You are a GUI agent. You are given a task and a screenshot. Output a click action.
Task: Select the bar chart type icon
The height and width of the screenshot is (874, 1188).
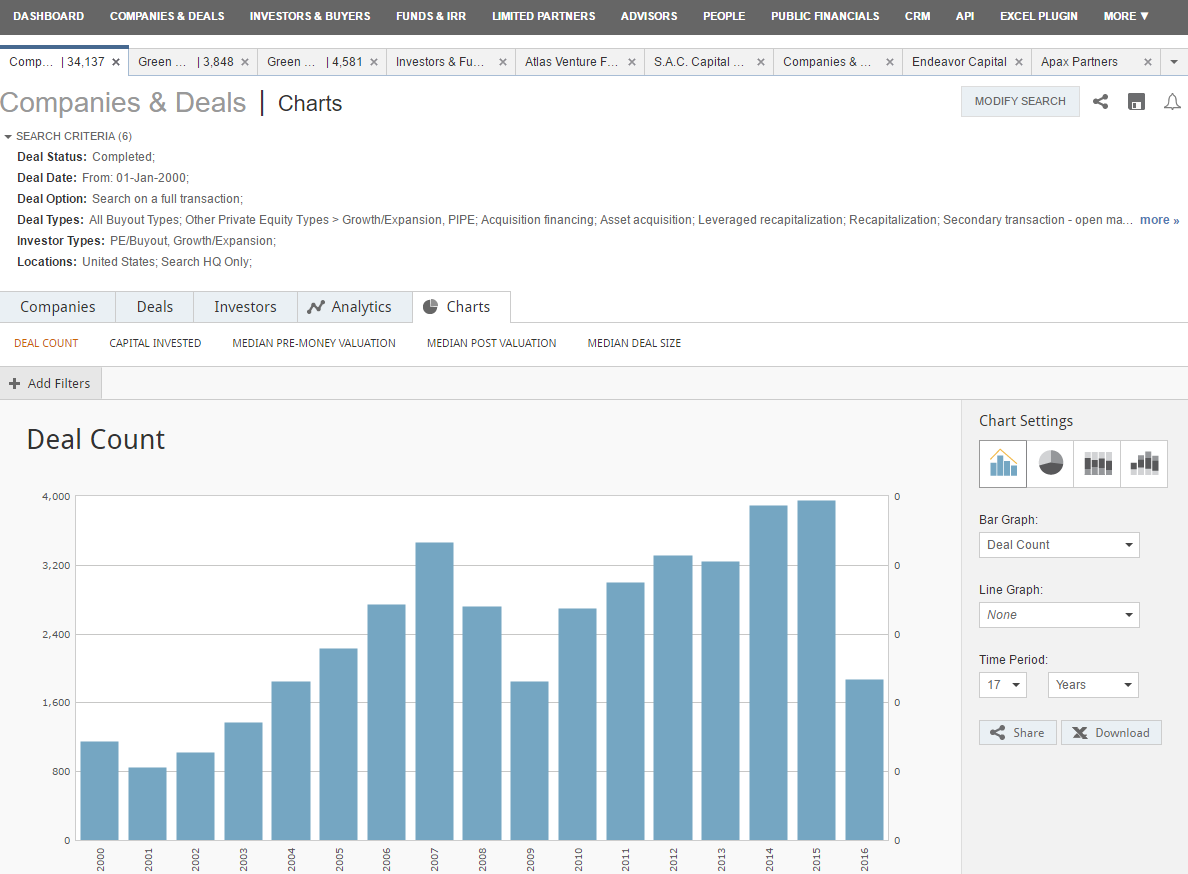pyautogui.click(x=1003, y=464)
